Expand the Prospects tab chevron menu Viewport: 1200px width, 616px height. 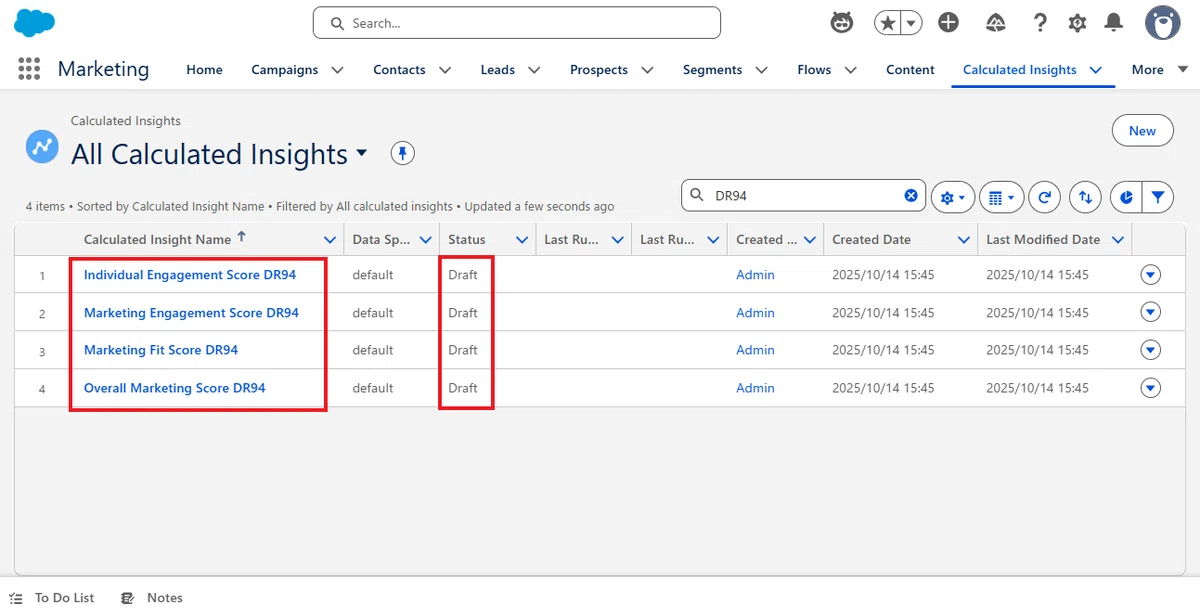click(x=647, y=70)
